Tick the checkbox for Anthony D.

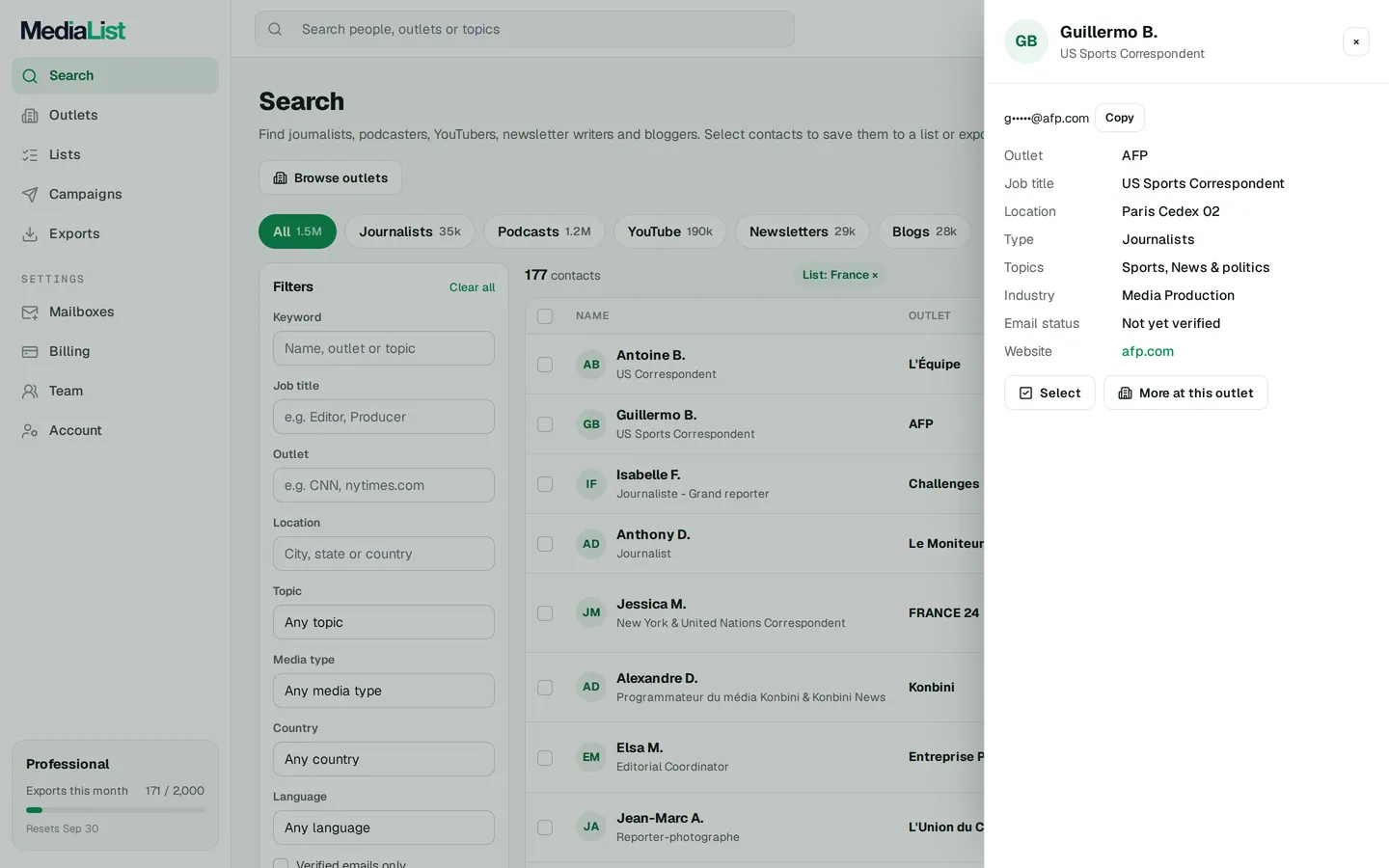point(545,544)
